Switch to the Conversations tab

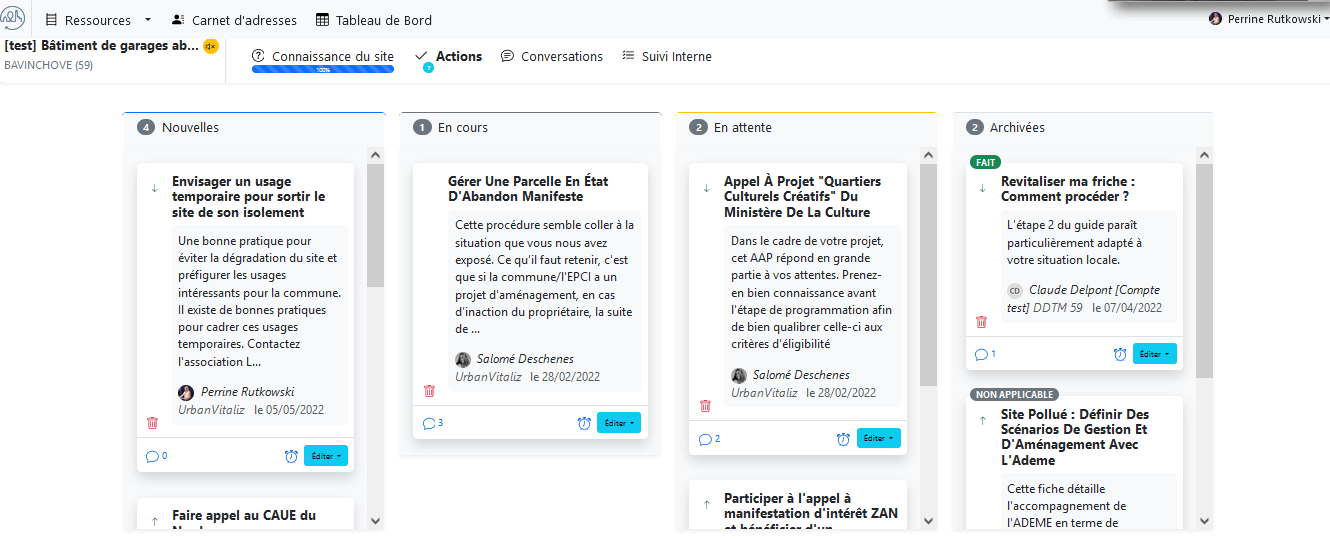tap(552, 57)
